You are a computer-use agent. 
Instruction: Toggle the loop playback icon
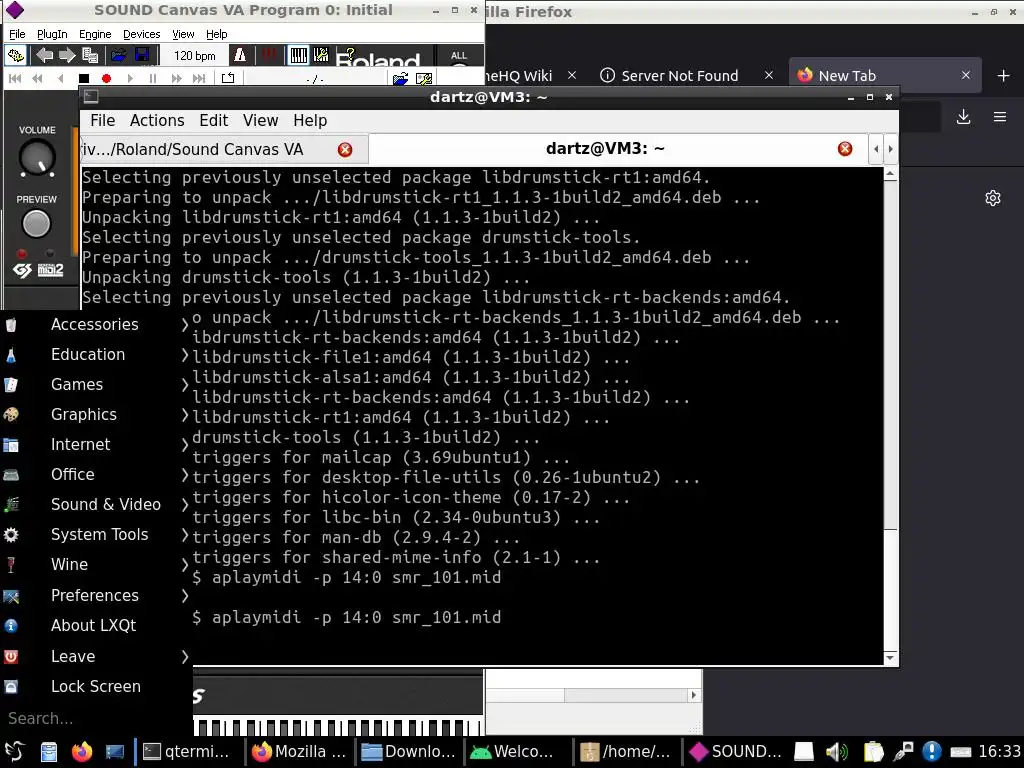click(227, 78)
